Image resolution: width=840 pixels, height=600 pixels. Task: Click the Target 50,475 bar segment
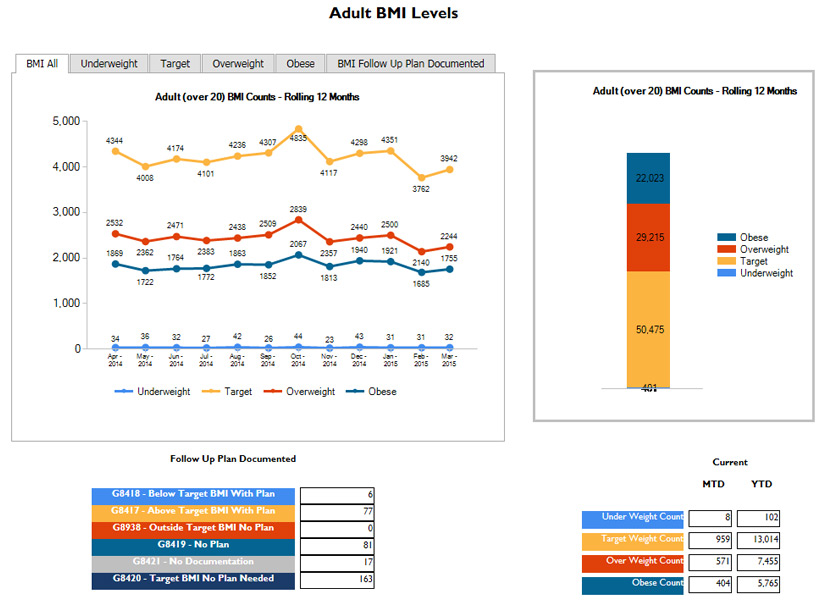(x=648, y=329)
